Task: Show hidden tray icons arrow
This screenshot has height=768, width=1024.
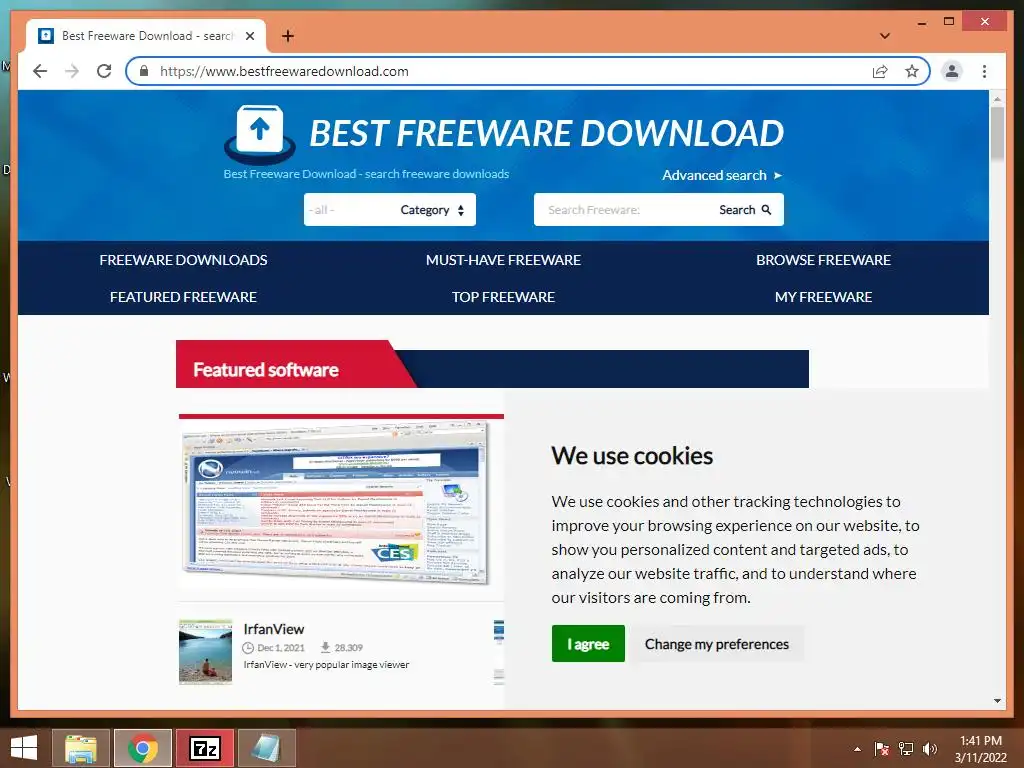Action: (x=857, y=749)
